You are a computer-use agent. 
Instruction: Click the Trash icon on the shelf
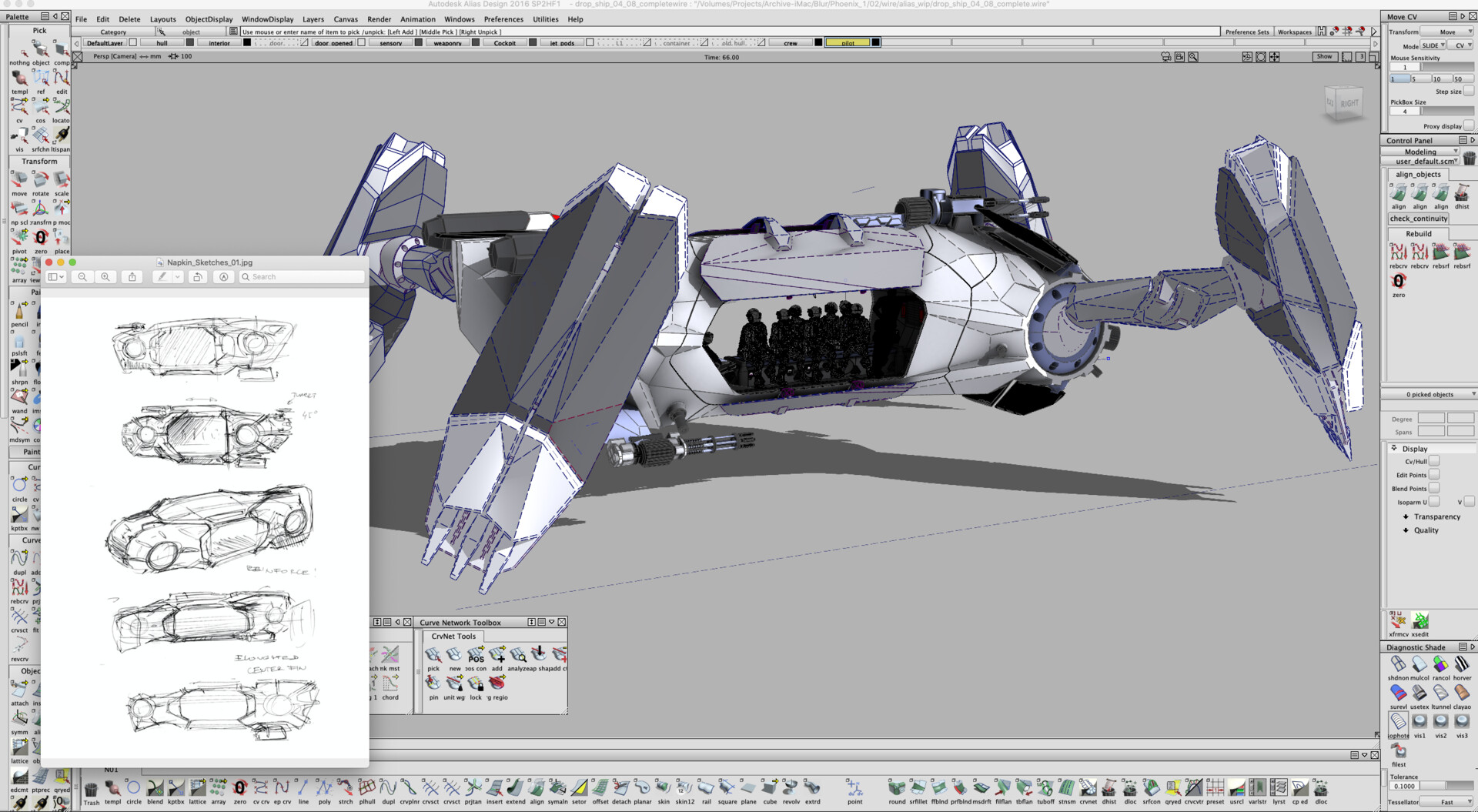tap(91, 789)
